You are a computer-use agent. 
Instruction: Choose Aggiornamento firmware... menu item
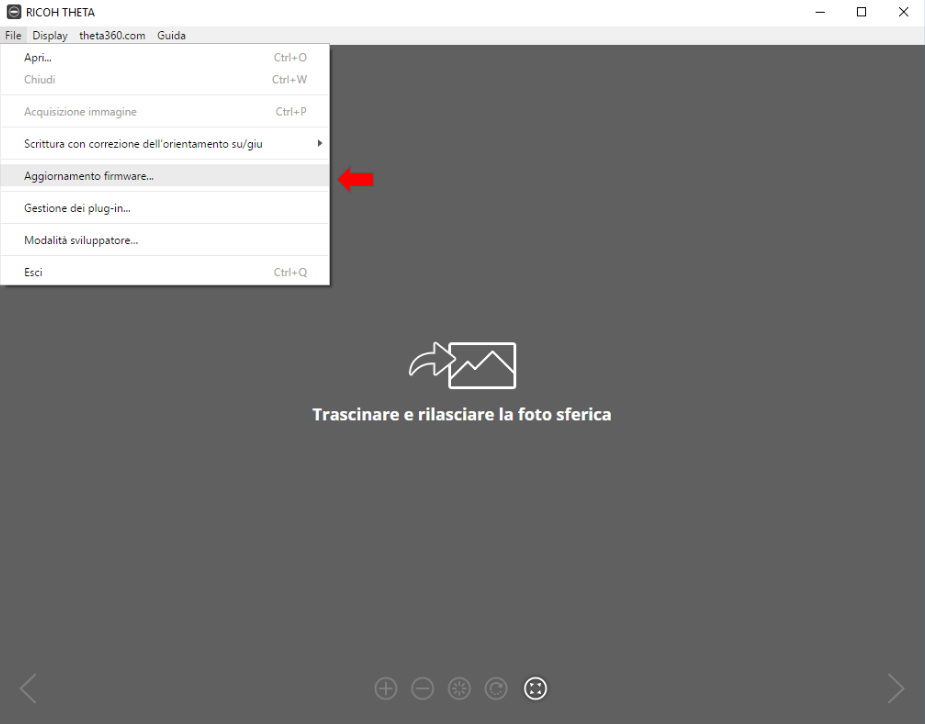[165, 176]
